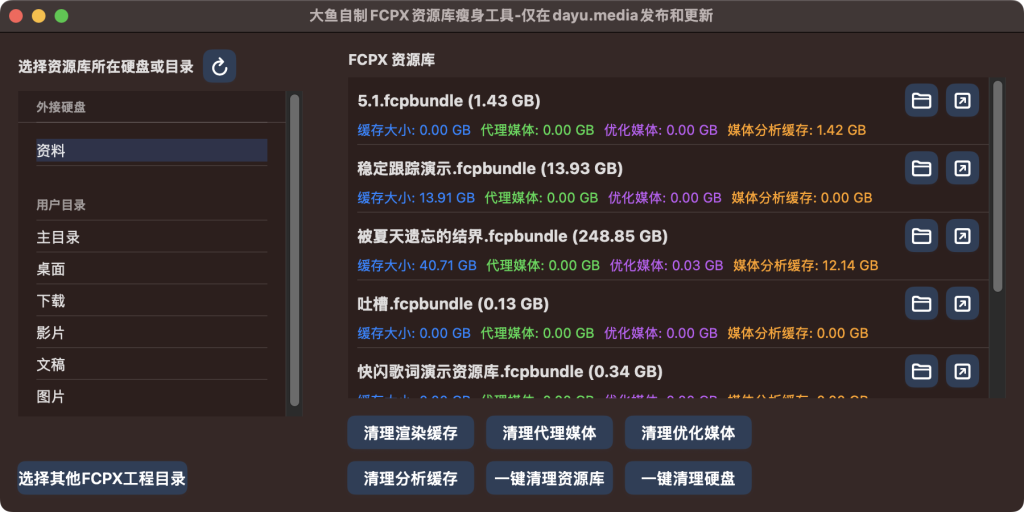Image resolution: width=1024 pixels, height=512 pixels.
Task: Click the open-external arrow icon for 被夏天遗忘的结界.fcpbundle
Action: click(962, 236)
